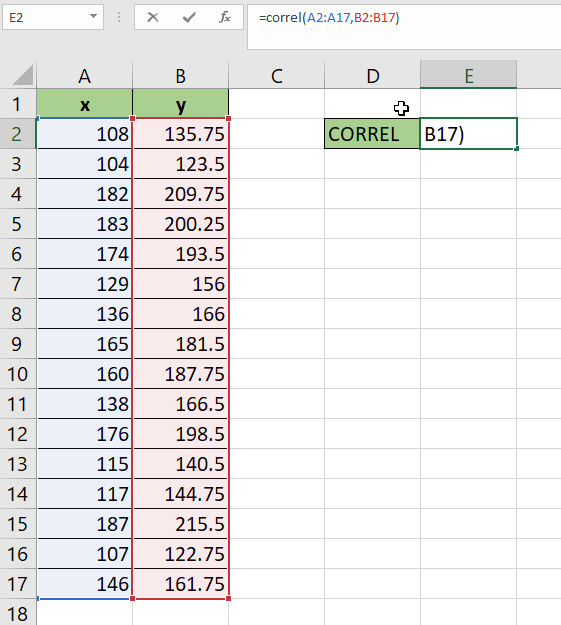Click cell with value 183
The height and width of the screenshot is (625, 561).
tap(85, 224)
